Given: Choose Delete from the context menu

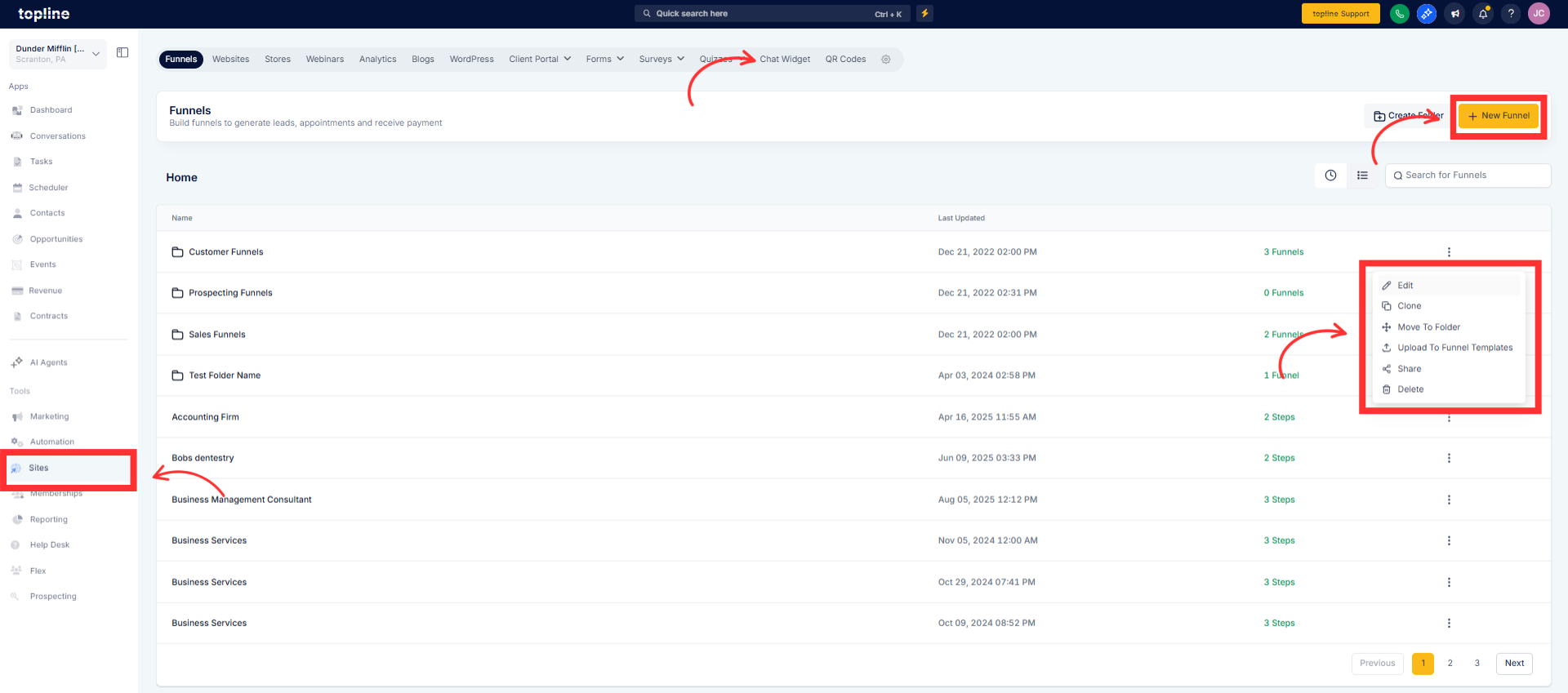Looking at the screenshot, I should tap(1449, 389).
